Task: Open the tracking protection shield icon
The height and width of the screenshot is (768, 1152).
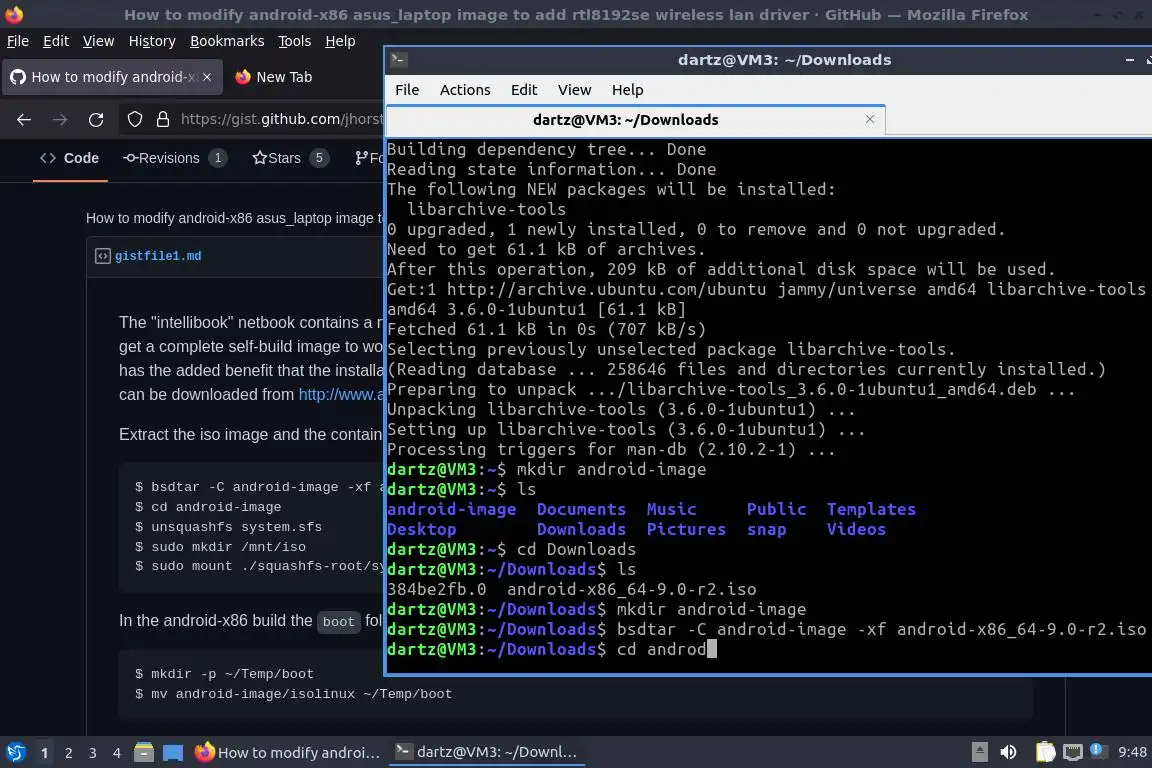Action: coord(134,119)
